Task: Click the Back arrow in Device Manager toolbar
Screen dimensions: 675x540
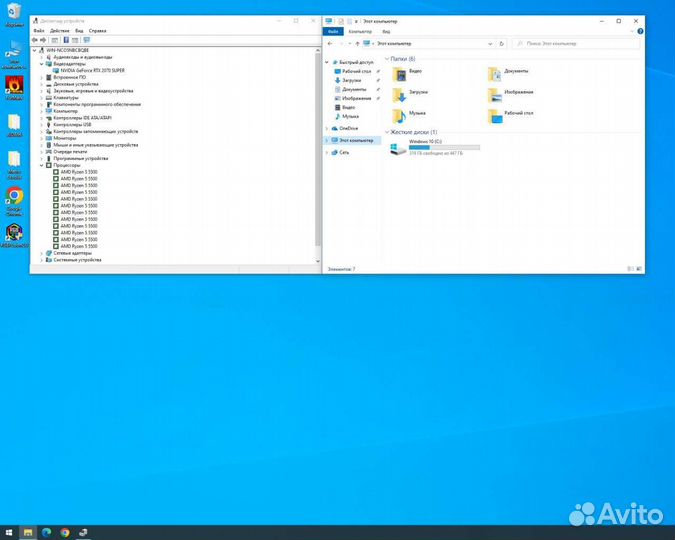Action: [x=35, y=40]
